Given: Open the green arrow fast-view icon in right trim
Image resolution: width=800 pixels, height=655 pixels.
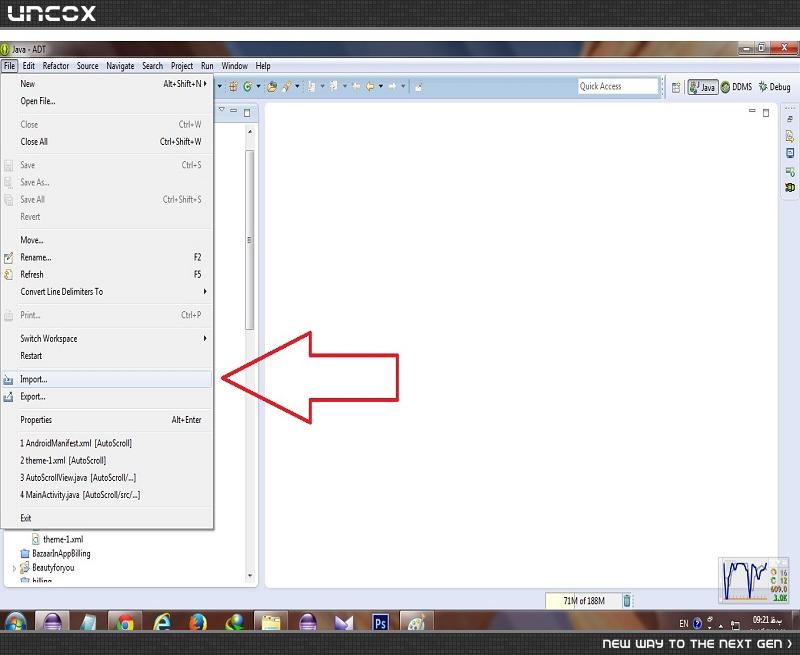Looking at the screenshot, I should (x=790, y=171).
